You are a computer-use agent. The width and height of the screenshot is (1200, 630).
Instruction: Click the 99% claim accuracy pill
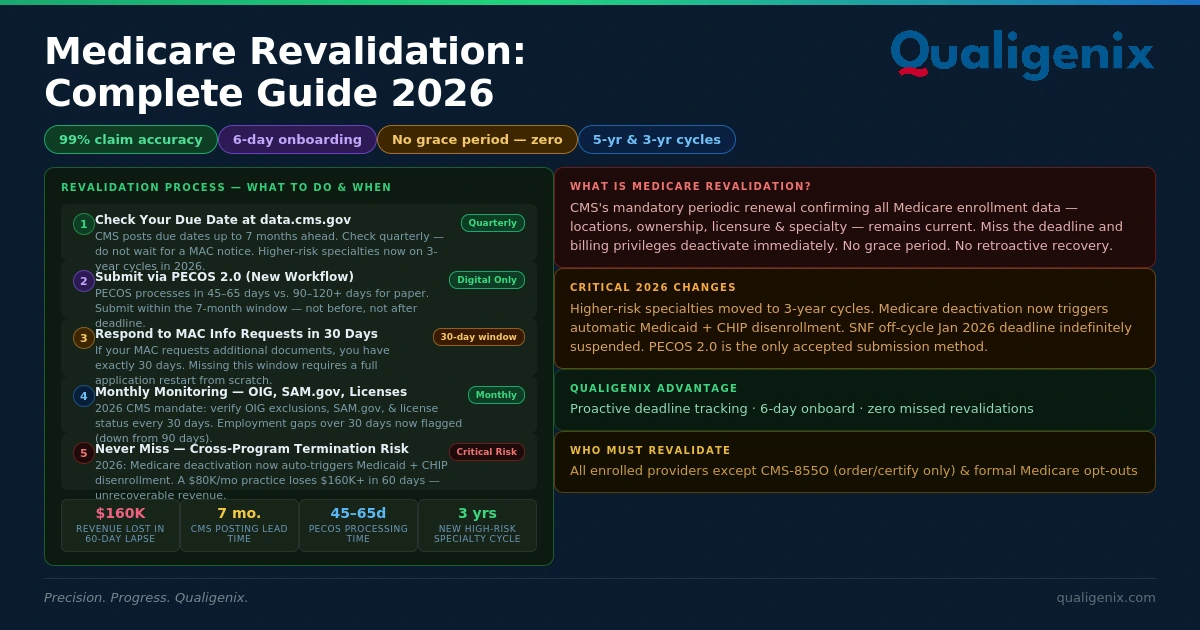coord(131,140)
